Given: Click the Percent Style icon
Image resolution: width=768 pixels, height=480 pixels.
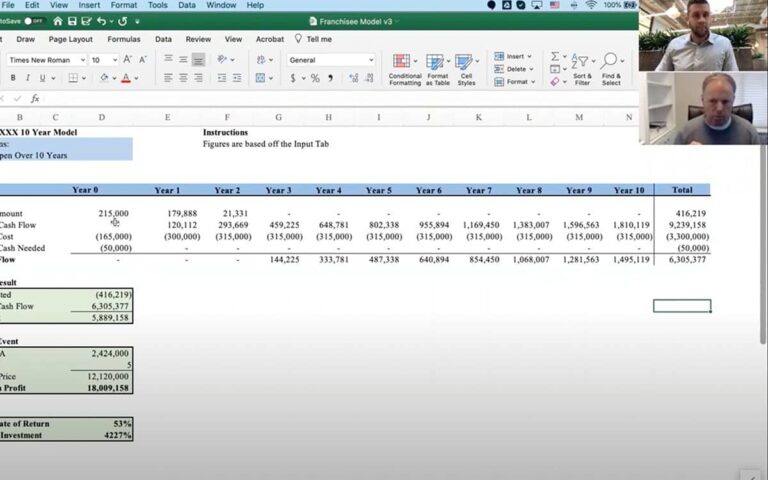Looking at the screenshot, I should (x=315, y=78).
